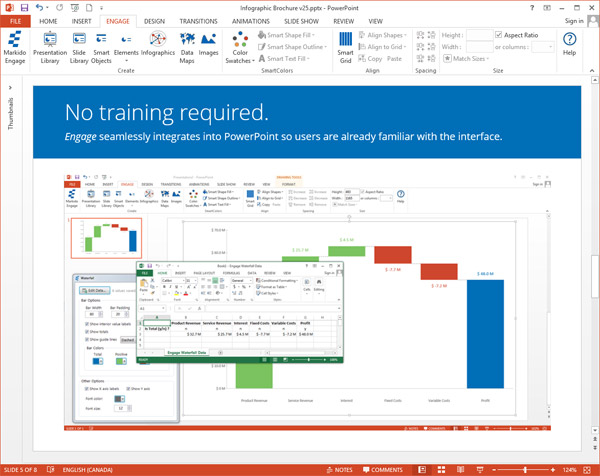600x476 pixels.
Task: Click ENGLISH (CANADA) language indicator
Action: click(x=88, y=469)
